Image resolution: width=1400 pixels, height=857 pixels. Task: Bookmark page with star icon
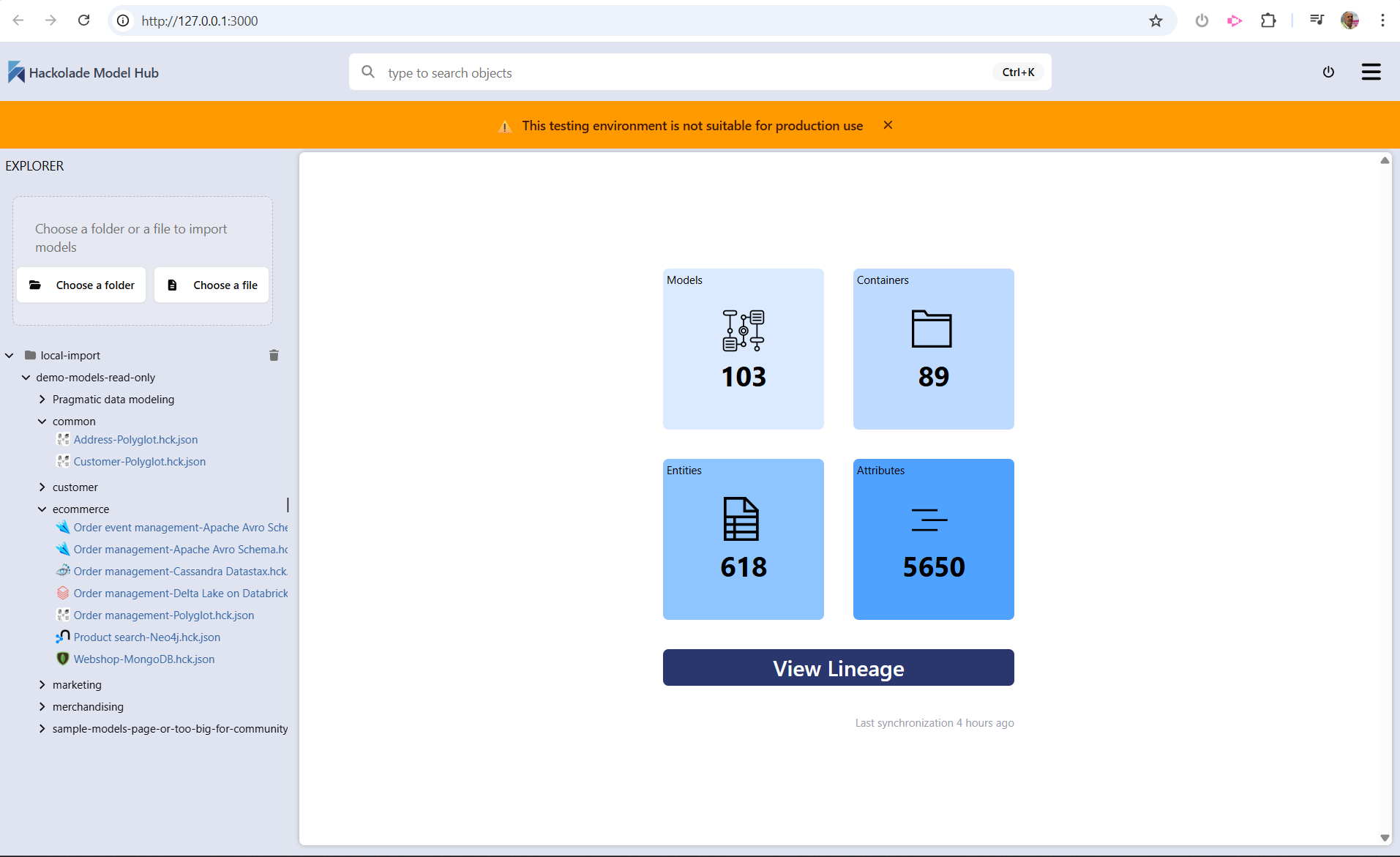point(1156,20)
